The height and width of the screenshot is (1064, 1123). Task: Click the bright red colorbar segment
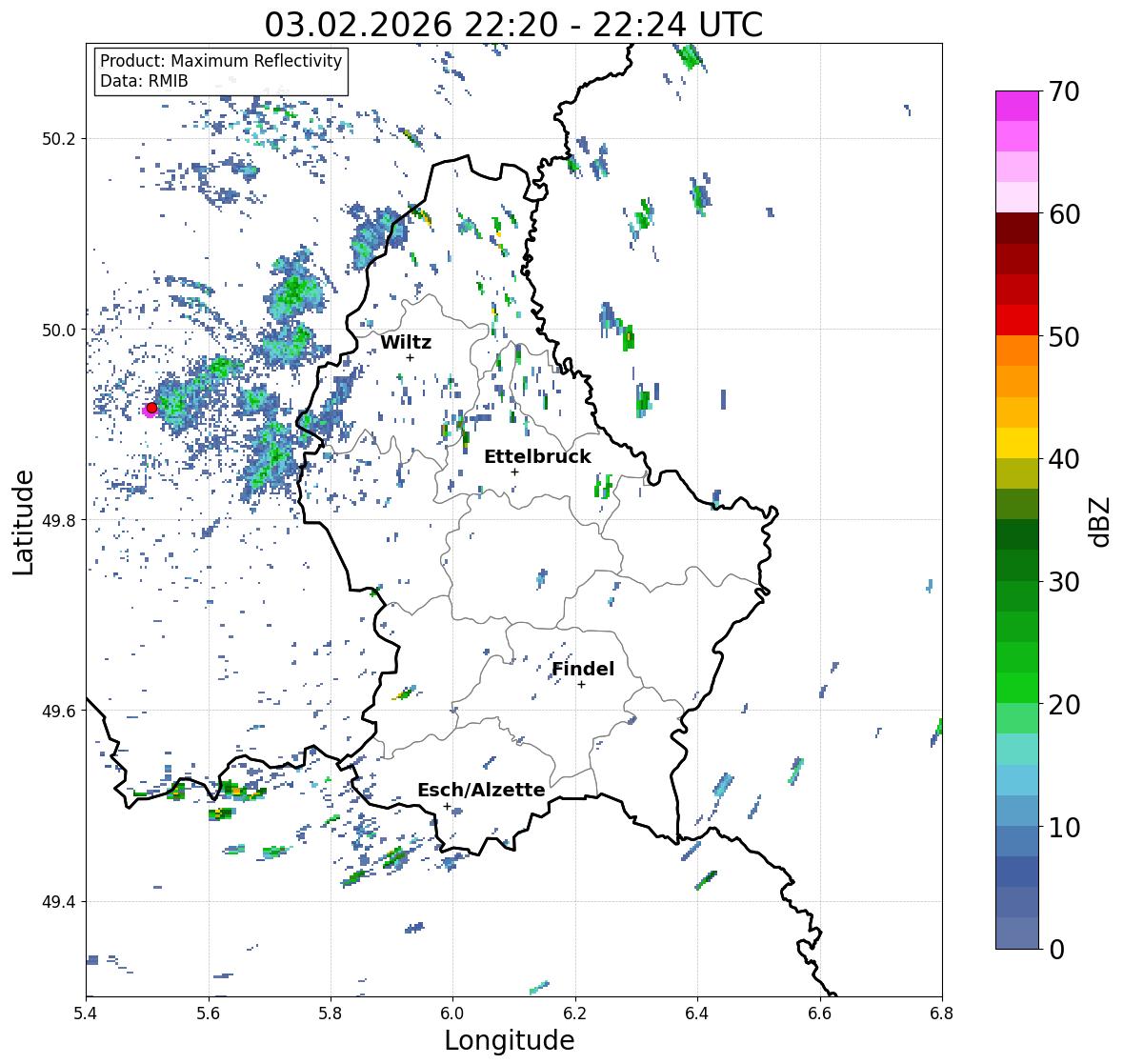[x=1017, y=320]
